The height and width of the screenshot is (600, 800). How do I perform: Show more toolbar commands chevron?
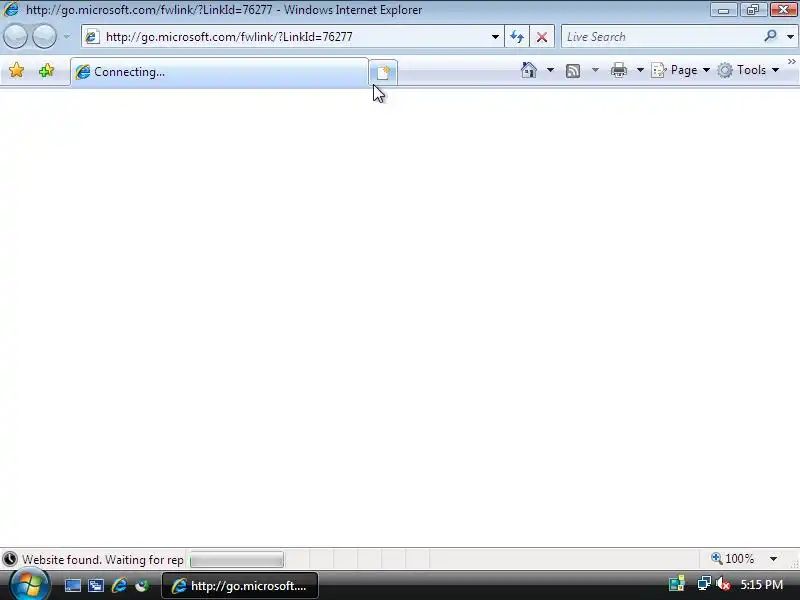[792, 62]
